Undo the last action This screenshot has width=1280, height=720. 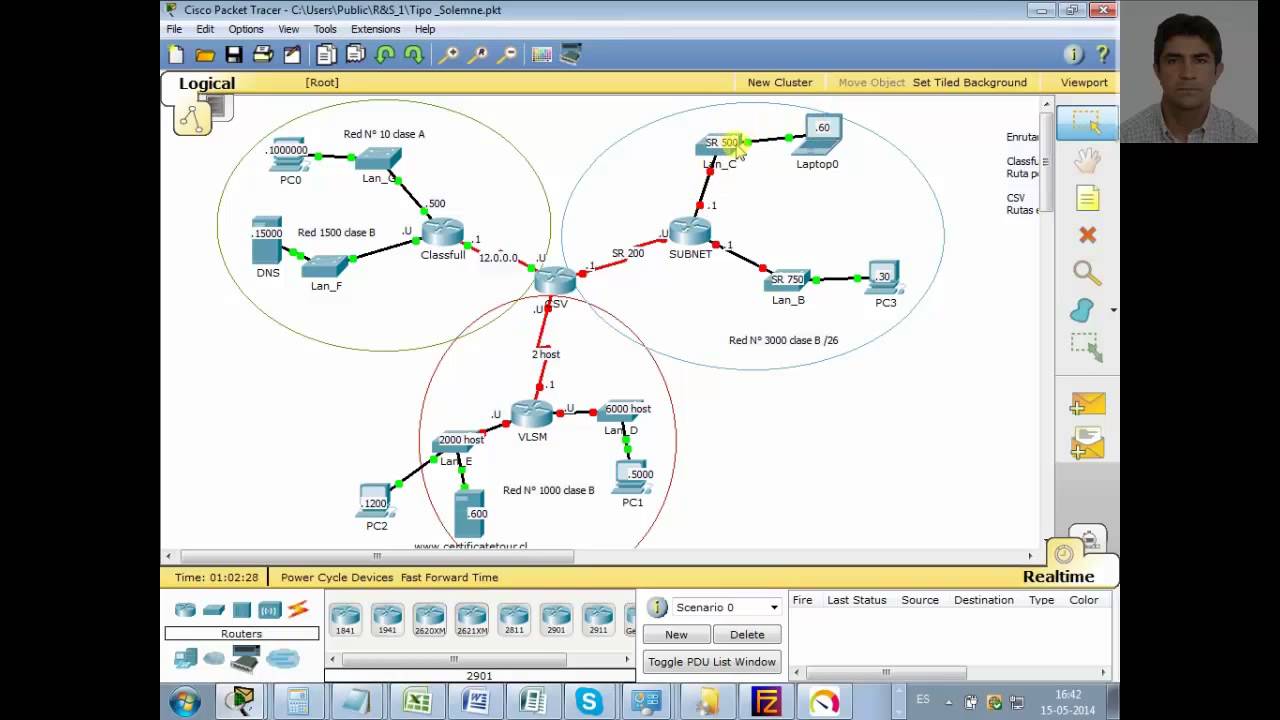tap(385, 55)
